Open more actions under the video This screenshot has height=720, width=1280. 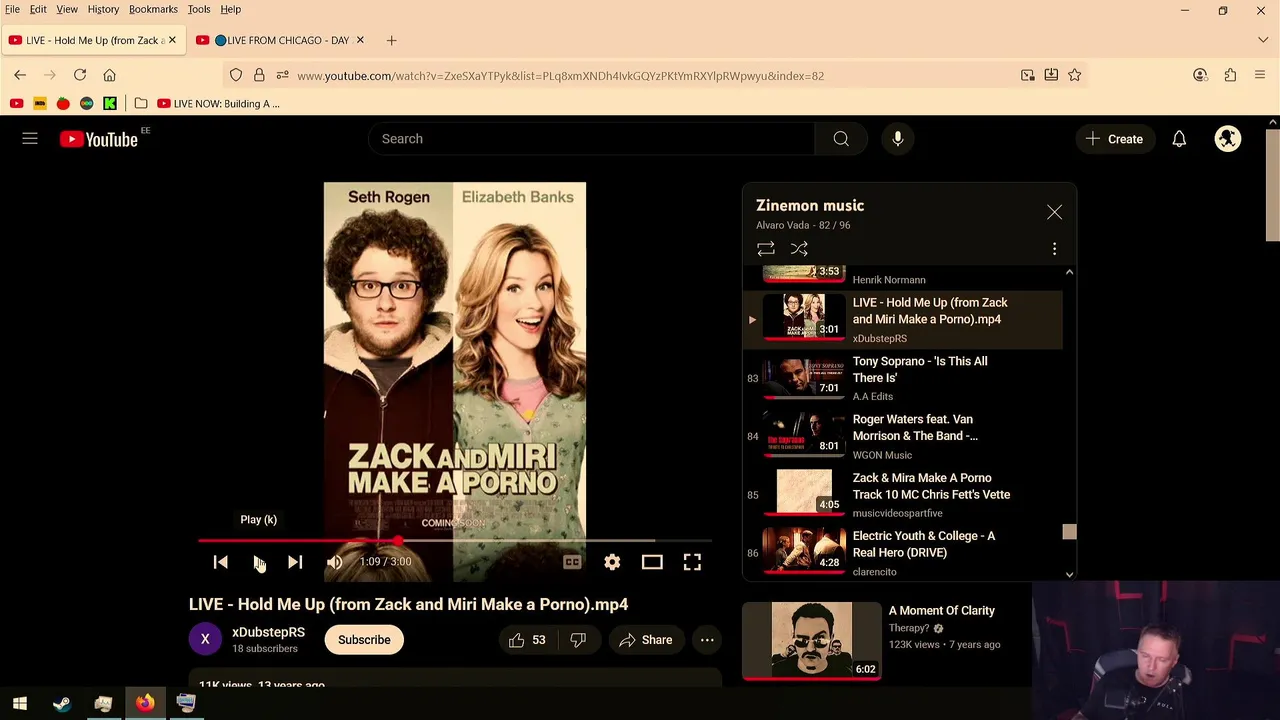pos(707,640)
